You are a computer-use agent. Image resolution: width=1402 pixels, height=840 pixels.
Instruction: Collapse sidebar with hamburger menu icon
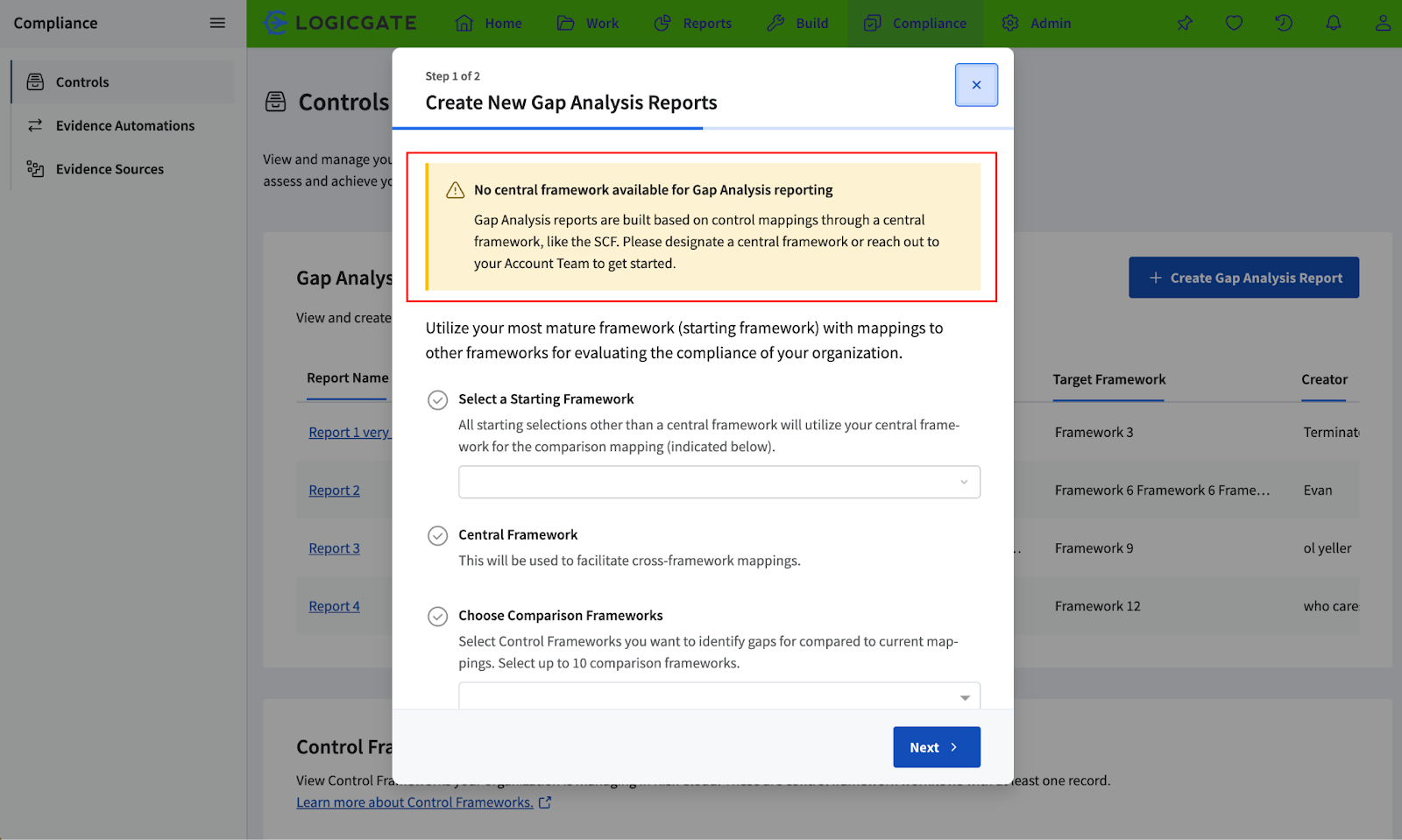click(x=217, y=24)
